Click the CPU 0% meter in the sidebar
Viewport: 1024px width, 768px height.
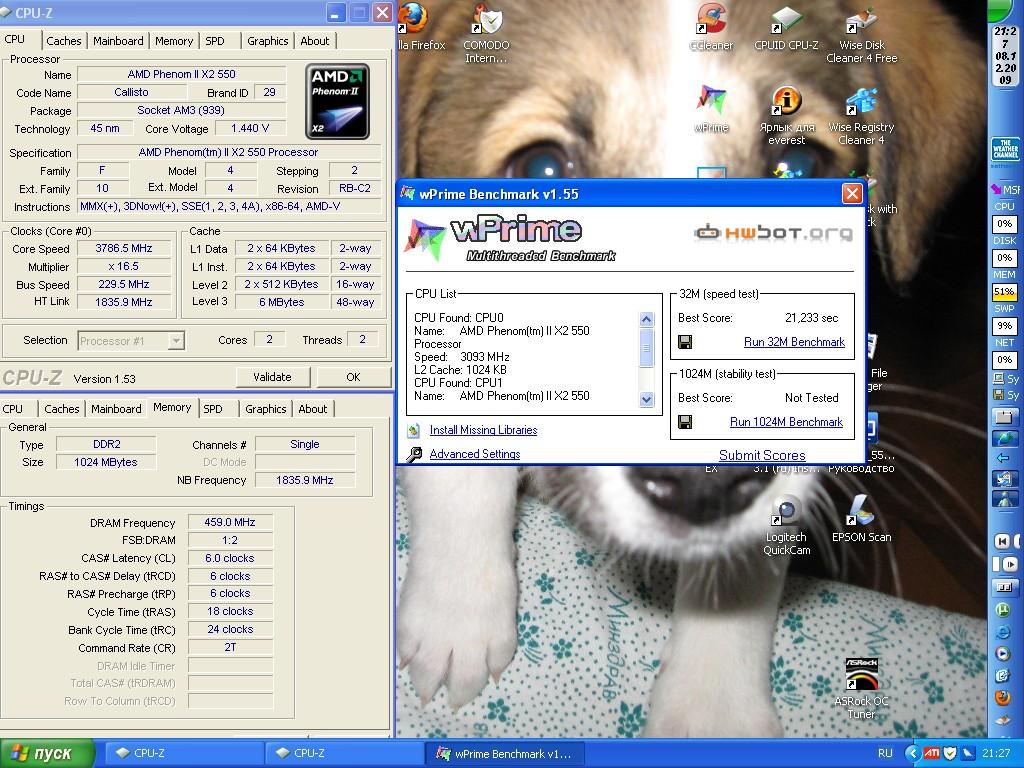pyautogui.click(x=1004, y=223)
